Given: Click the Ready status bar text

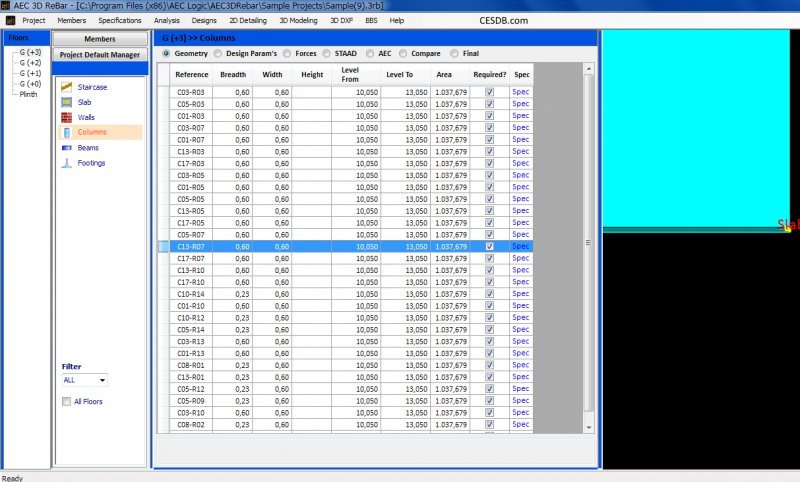Looking at the screenshot, I should click(x=12, y=478).
